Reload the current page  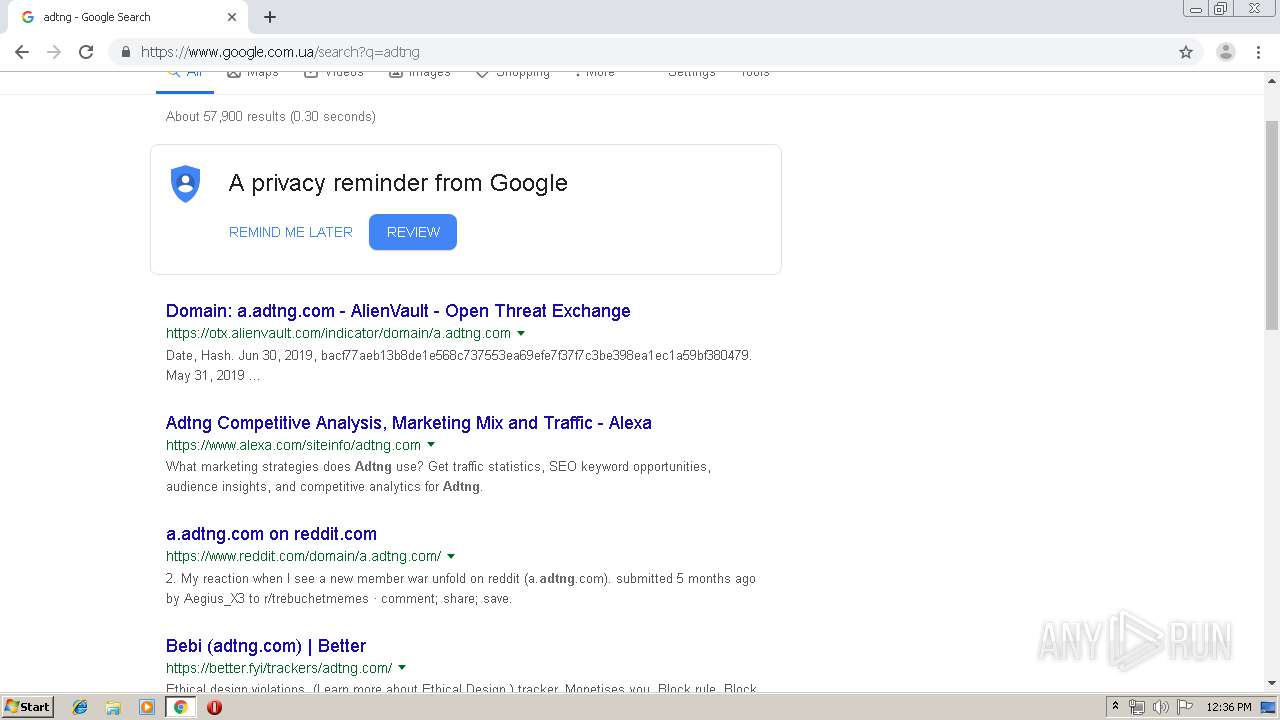click(86, 52)
